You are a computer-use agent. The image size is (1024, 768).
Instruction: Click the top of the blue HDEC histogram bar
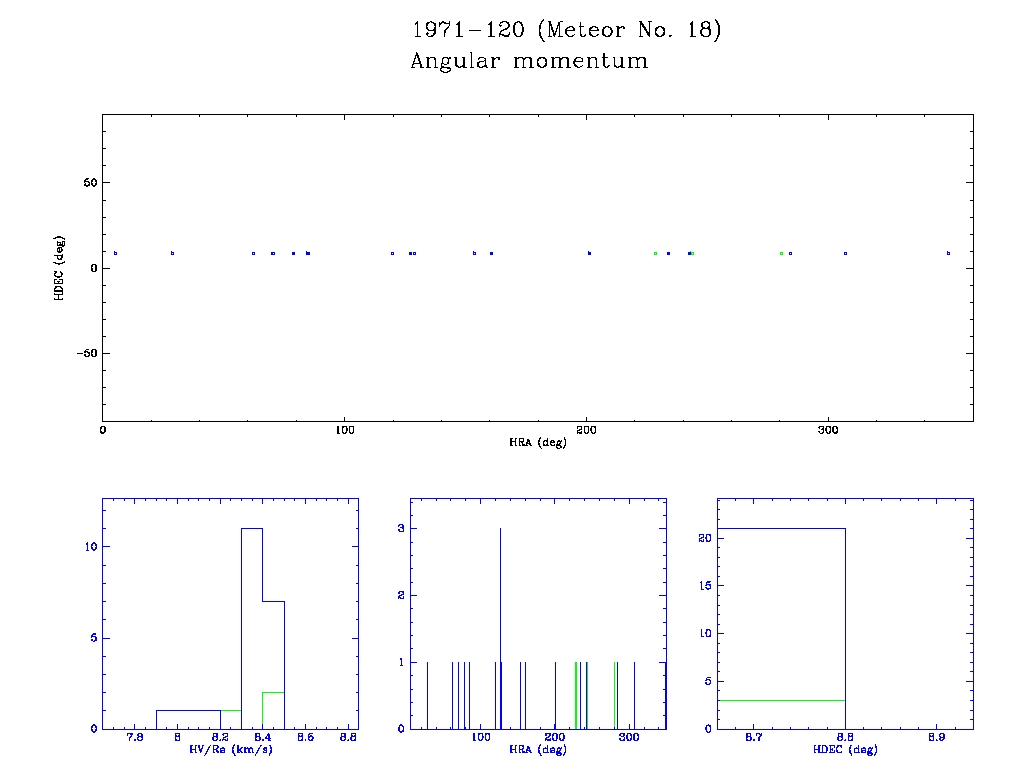[780, 528]
